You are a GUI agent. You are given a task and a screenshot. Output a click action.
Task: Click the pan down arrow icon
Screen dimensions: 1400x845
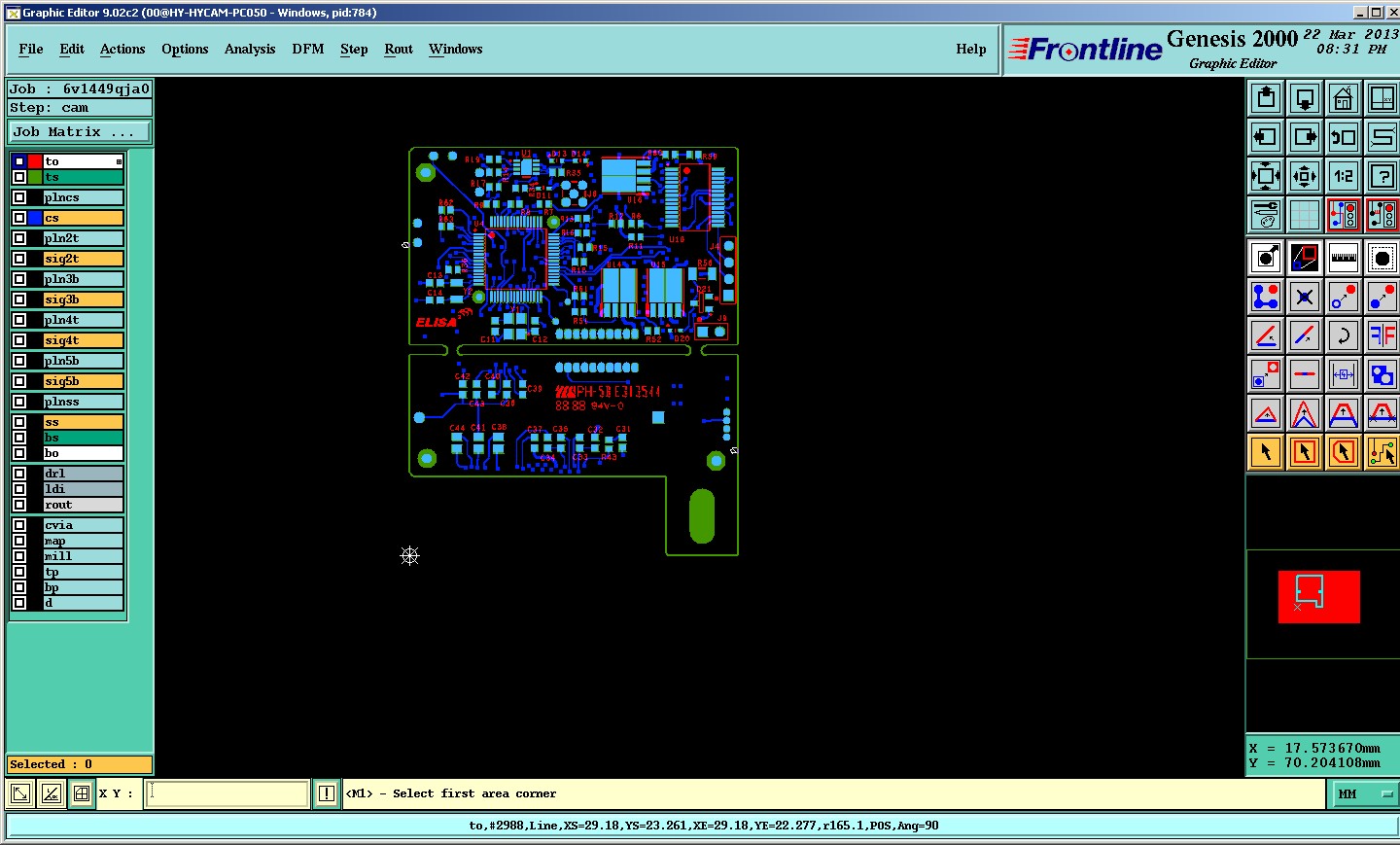point(1305,98)
